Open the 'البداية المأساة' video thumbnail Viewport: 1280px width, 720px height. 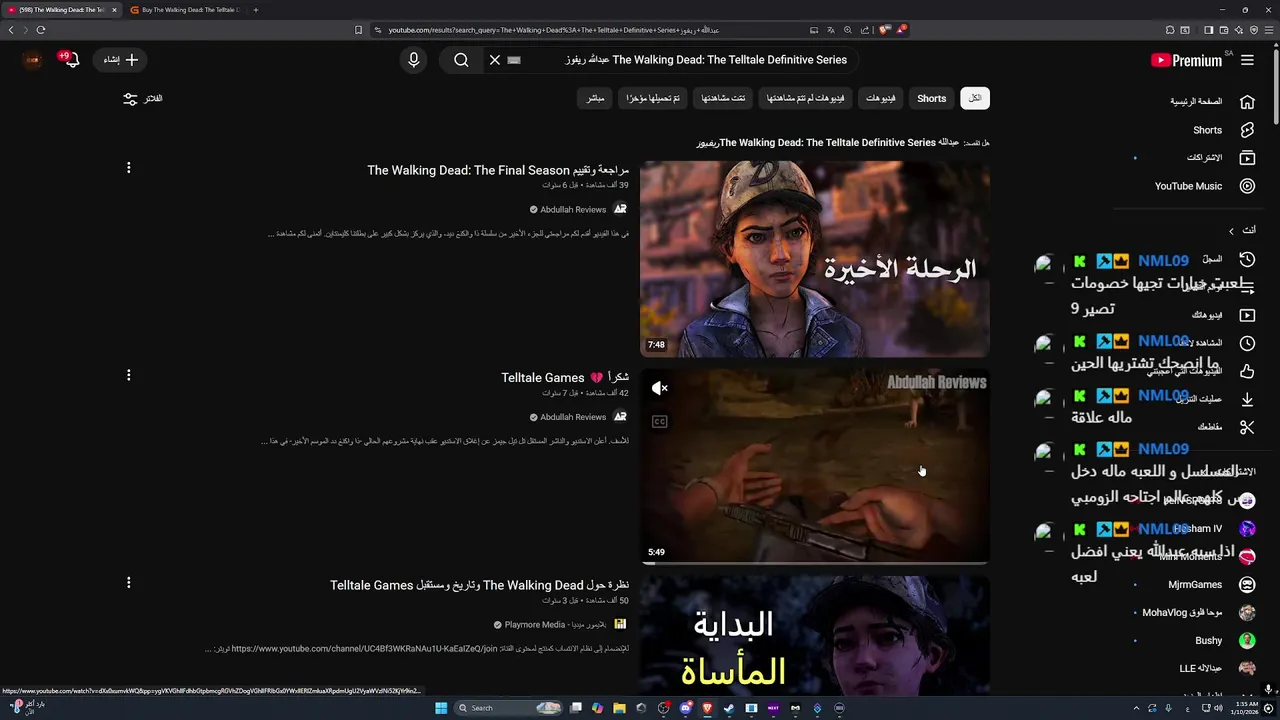(815, 635)
